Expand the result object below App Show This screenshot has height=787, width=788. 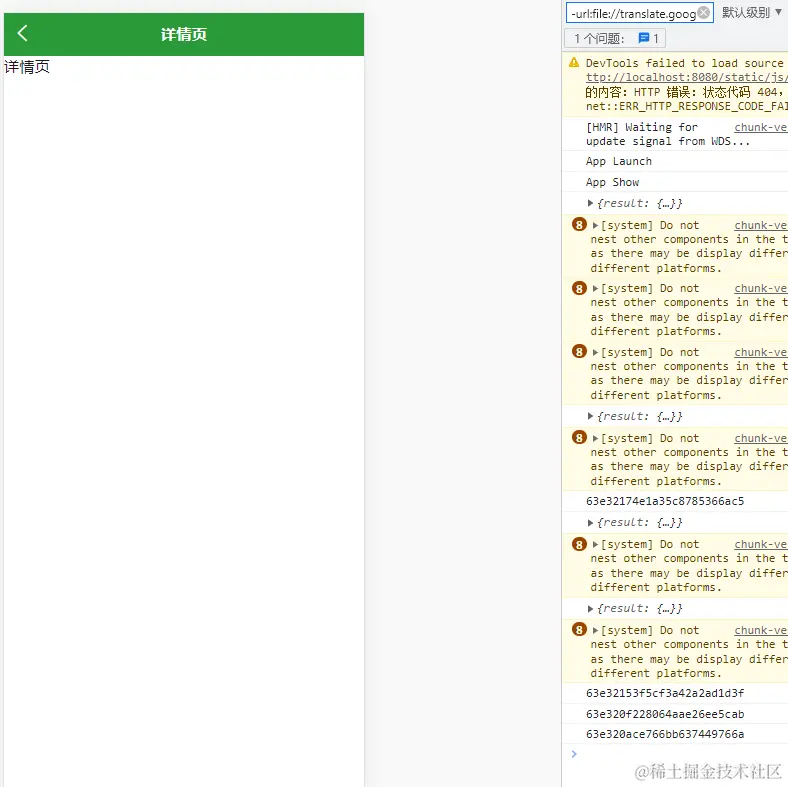[590, 203]
